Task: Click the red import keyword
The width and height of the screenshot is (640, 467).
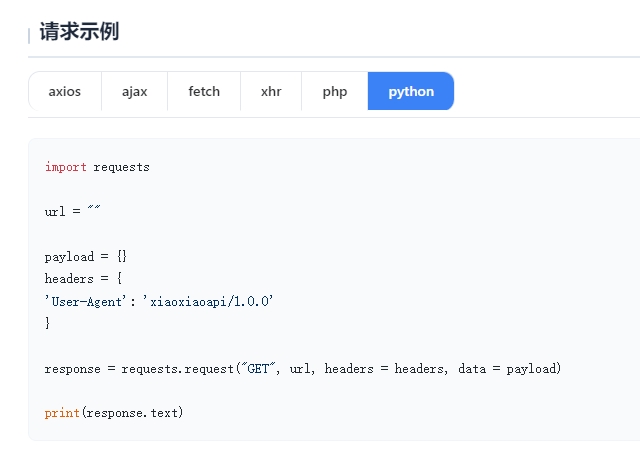Action: coord(65,167)
